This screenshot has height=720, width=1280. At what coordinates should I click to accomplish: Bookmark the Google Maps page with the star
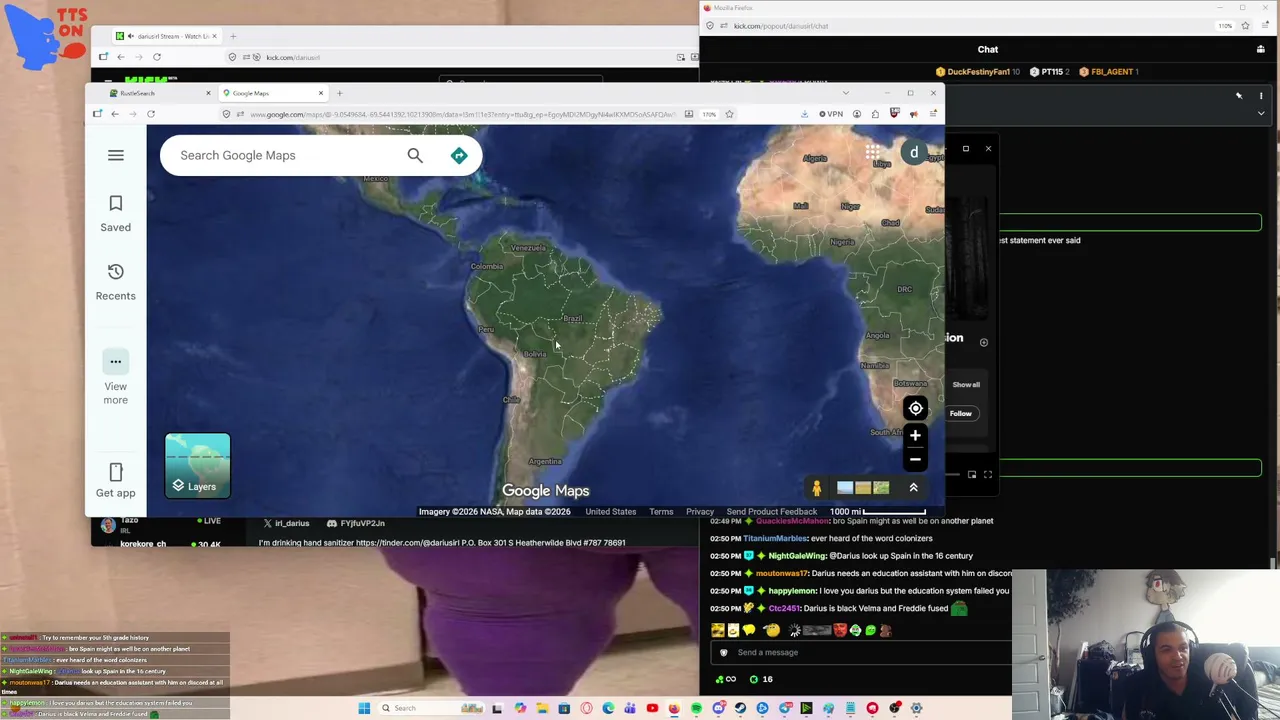pyautogui.click(x=729, y=114)
